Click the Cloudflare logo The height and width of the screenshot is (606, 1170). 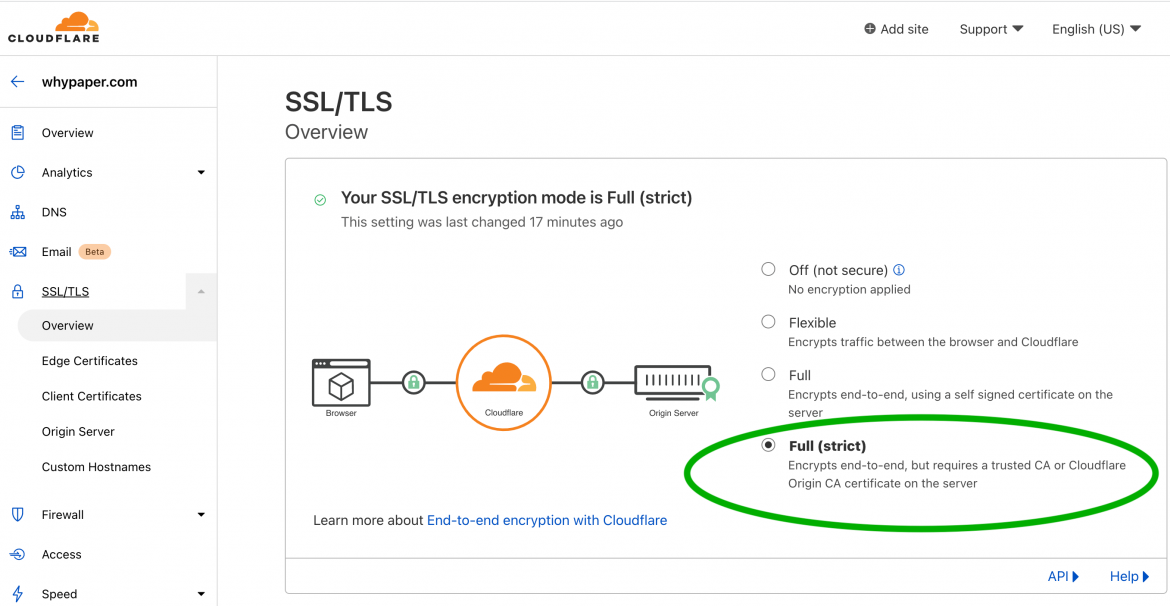pyautogui.click(x=53, y=27)
